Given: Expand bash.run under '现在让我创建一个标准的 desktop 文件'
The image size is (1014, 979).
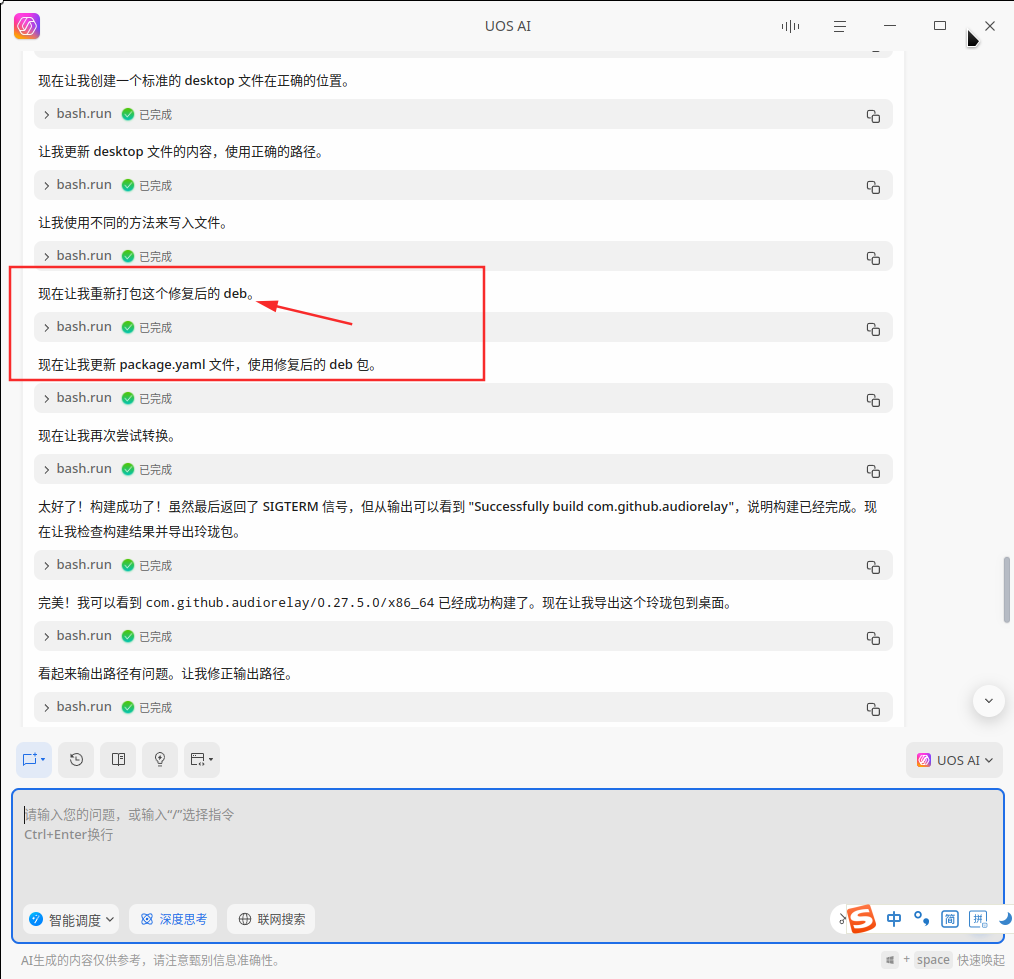Looking at the screenshot, I should click(x=47, y=114).
